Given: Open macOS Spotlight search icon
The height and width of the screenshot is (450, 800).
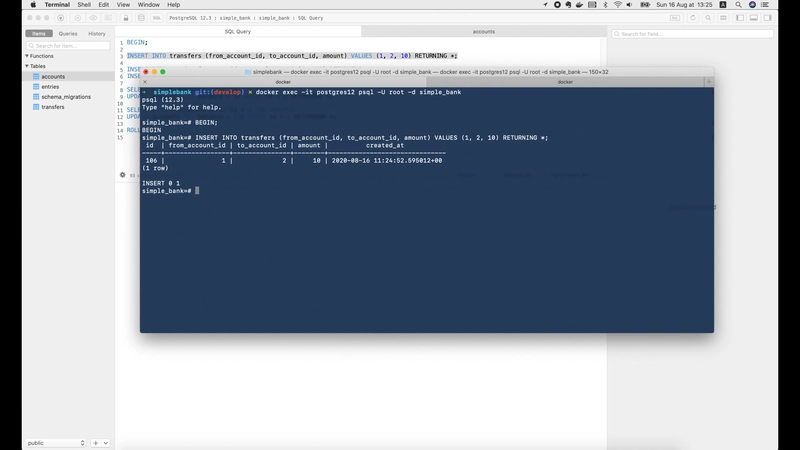Looking at the screenshot, I should coord(738,5).
